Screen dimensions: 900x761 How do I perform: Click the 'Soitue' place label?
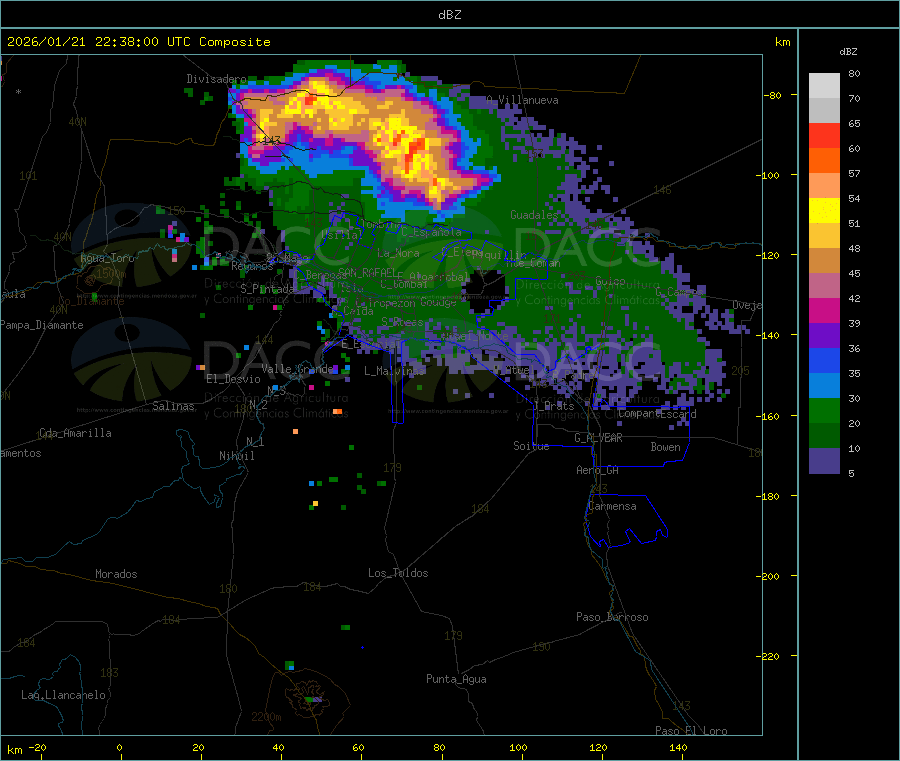[531, 446]
